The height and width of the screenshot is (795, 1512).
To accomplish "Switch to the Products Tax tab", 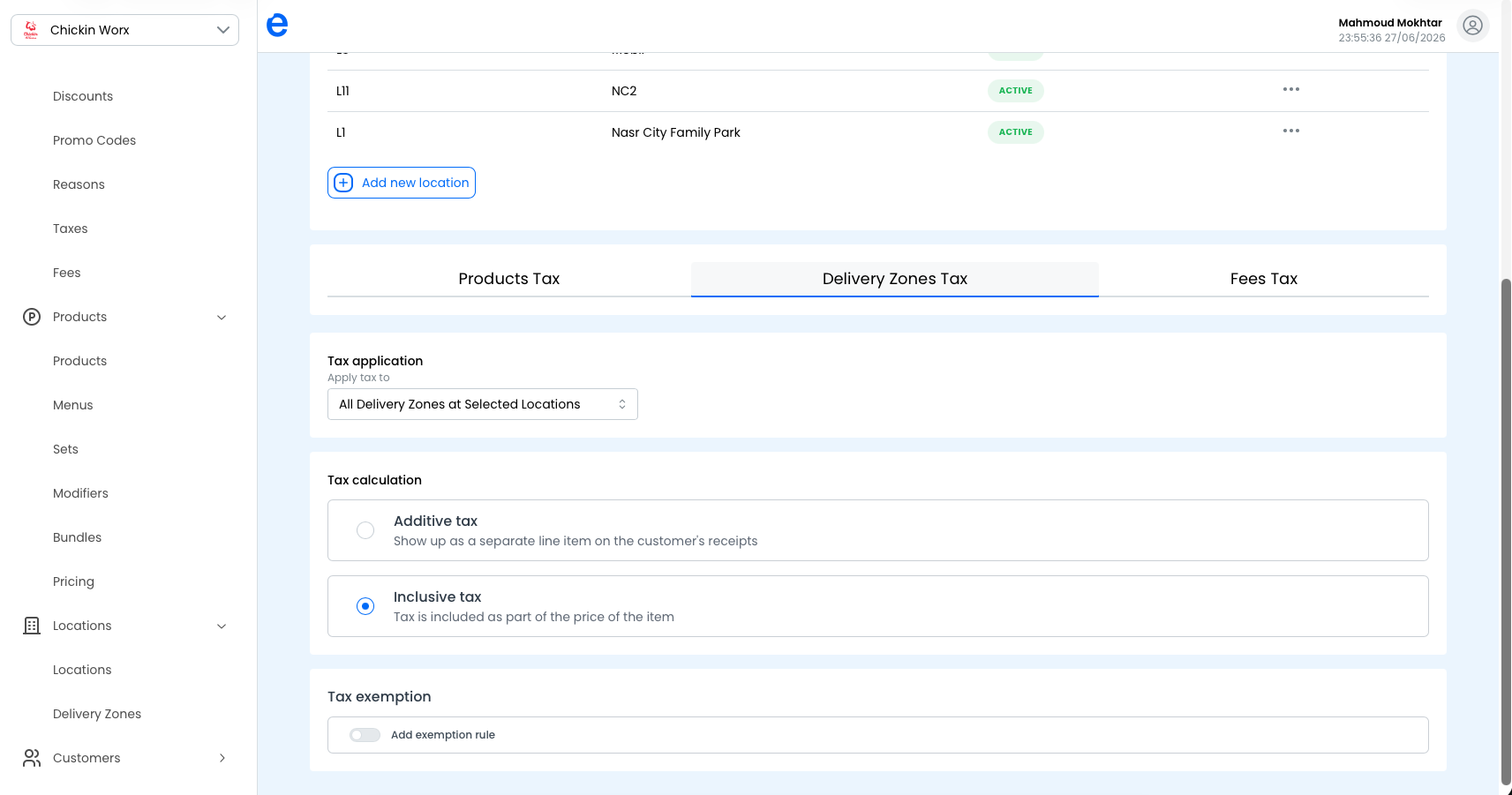I will pos(509,279).
